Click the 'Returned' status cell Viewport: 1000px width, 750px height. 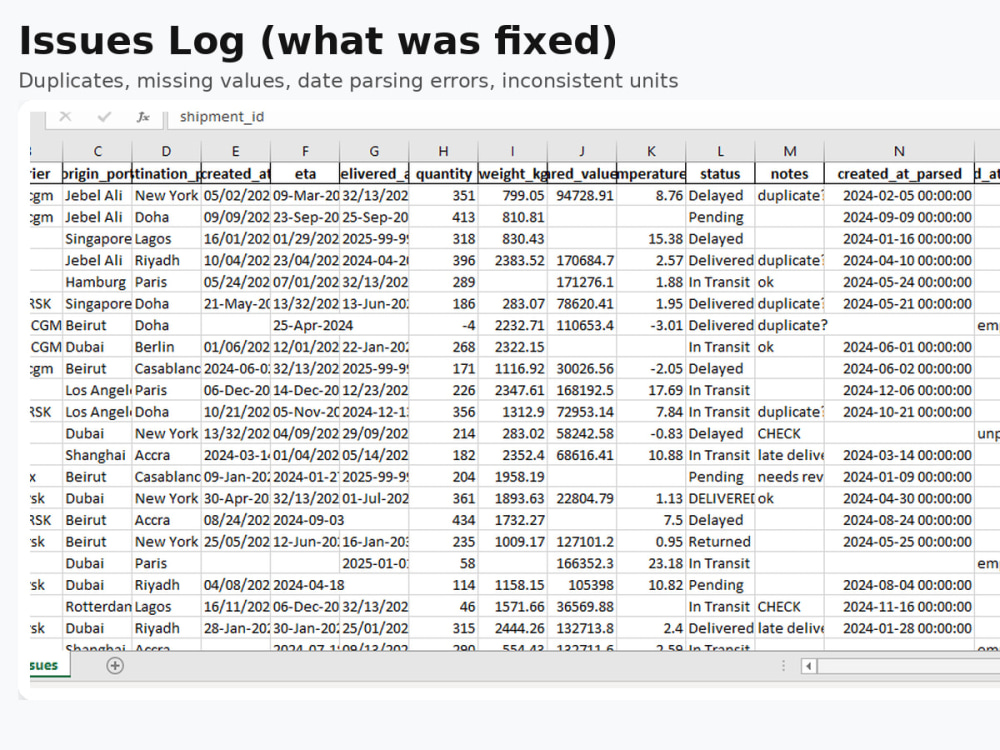pos(720,541)
